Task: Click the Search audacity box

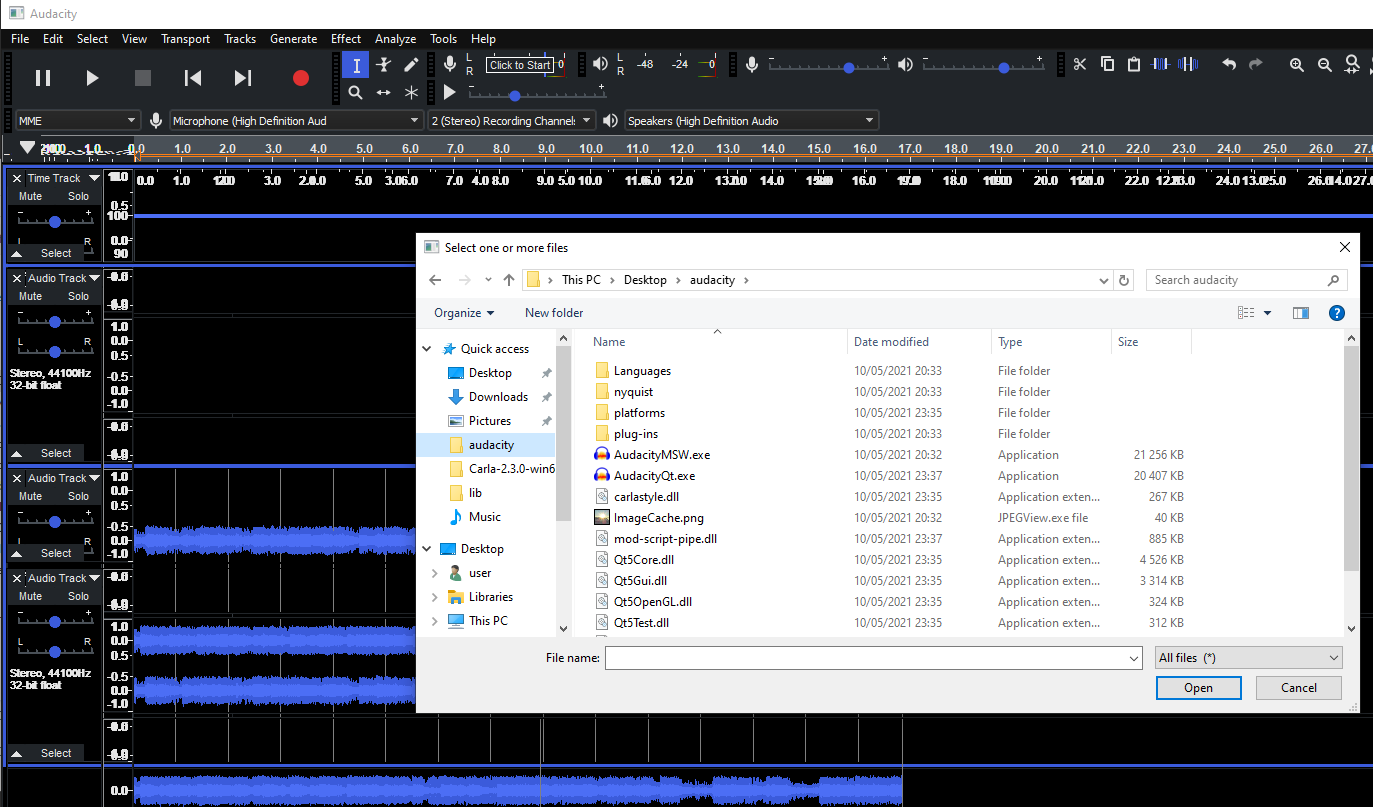Action: 1246,280
